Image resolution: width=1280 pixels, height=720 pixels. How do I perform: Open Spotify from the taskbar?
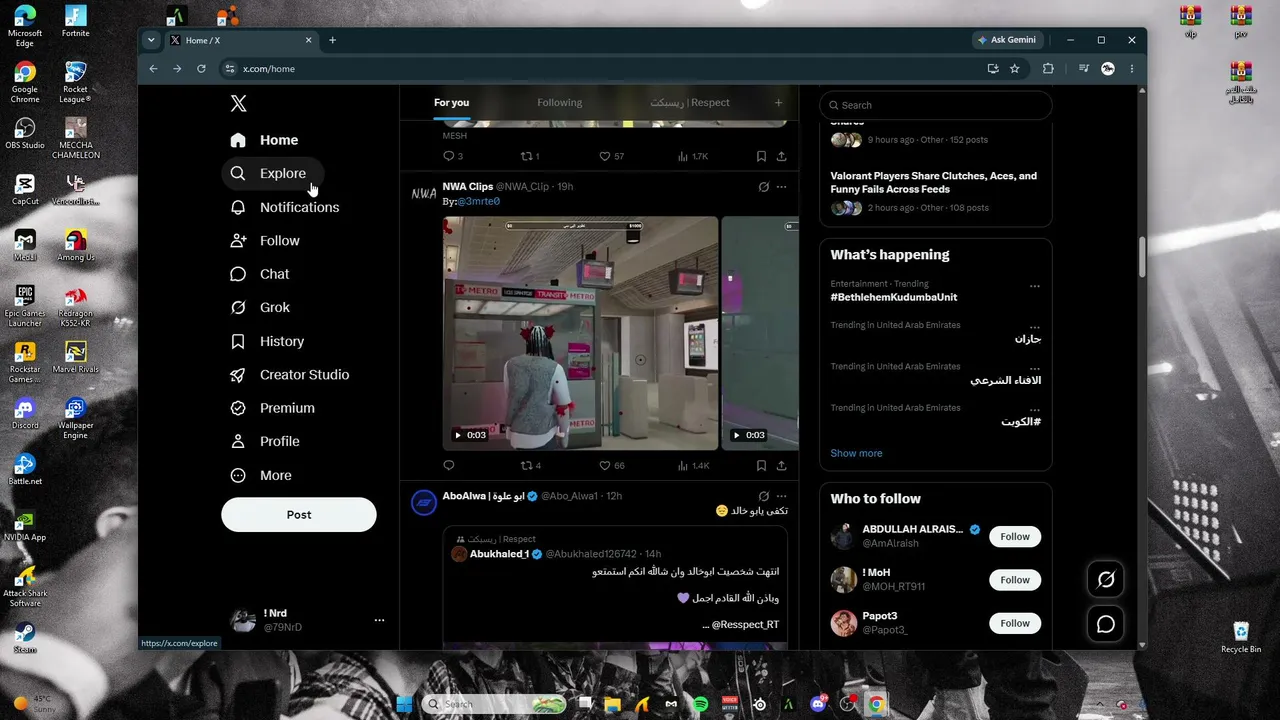[x=701, y=705]
